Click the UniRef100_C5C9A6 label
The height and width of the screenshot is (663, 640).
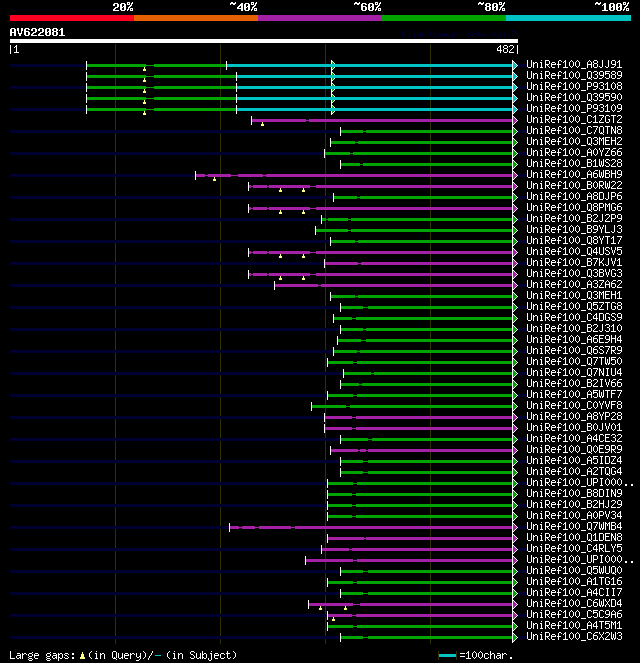point(574,614)
